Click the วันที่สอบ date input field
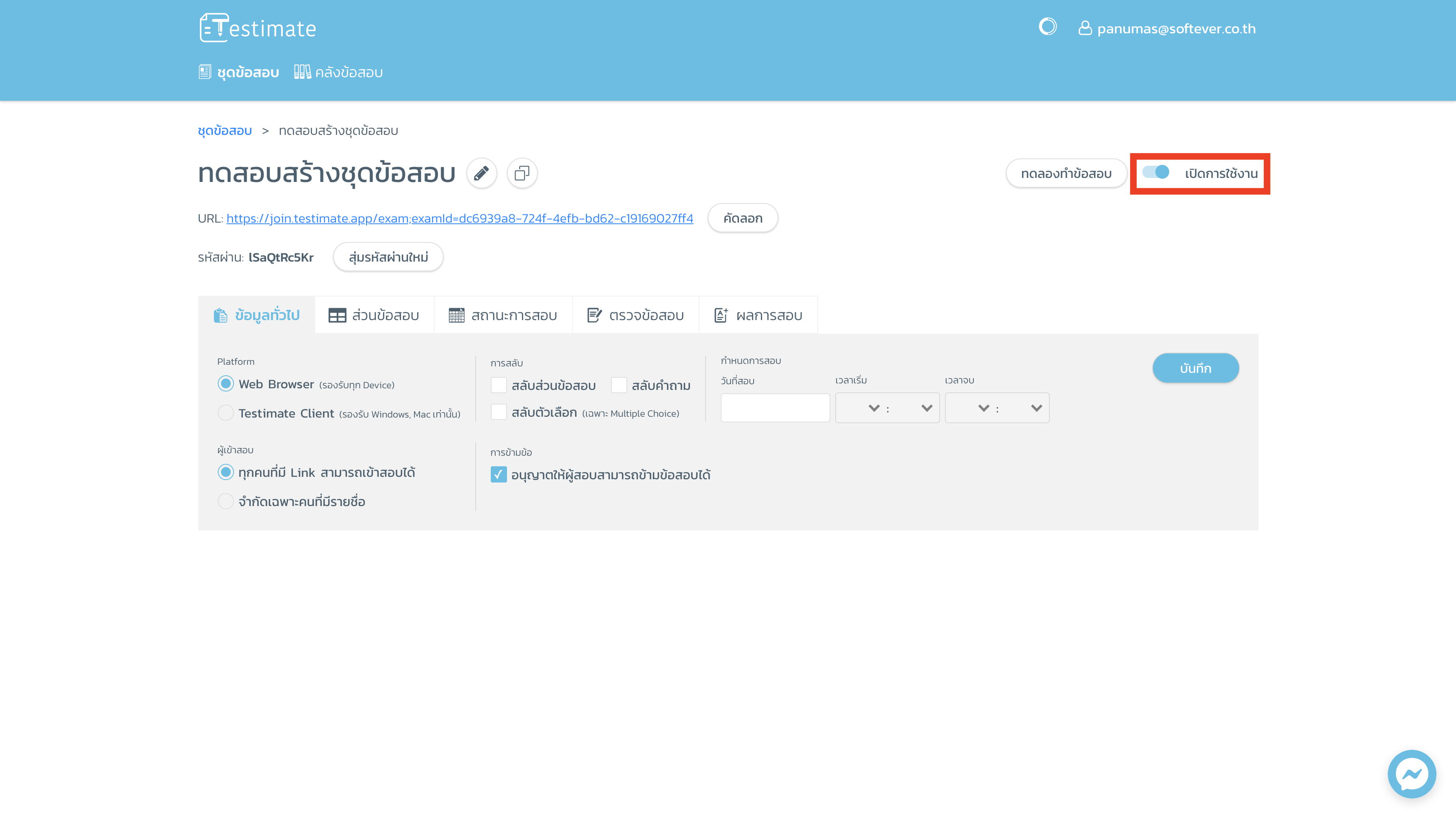 pos(775,408)
